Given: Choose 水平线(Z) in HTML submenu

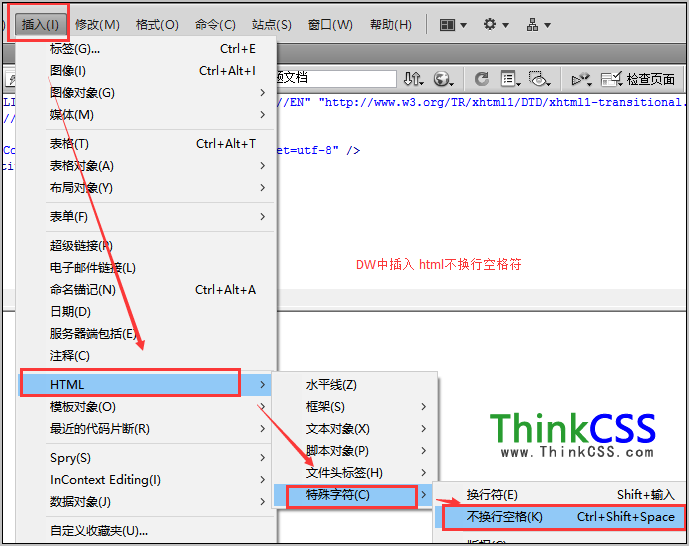Looking at the screenshot, I should point(355,385).
